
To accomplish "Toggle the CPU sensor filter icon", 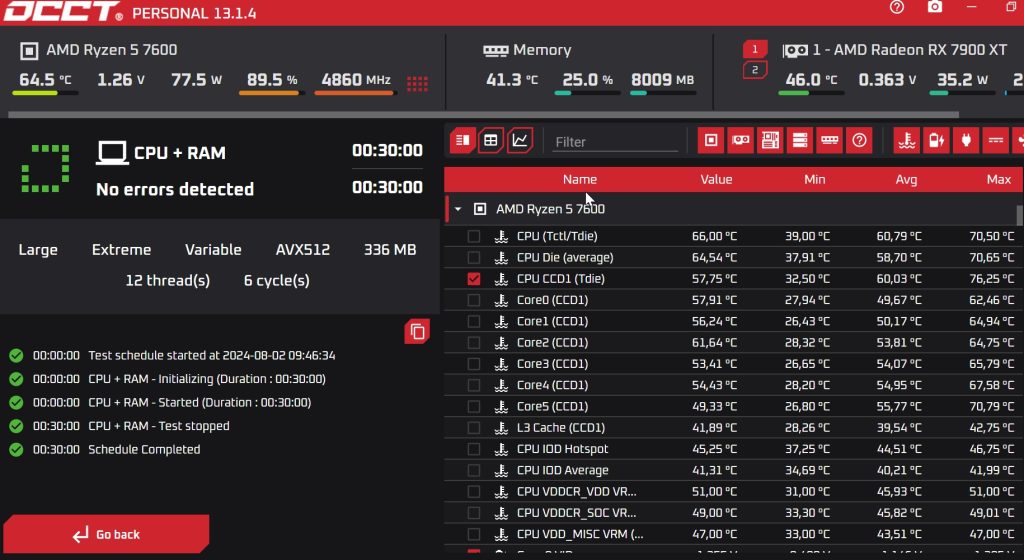I will [711, 140].
